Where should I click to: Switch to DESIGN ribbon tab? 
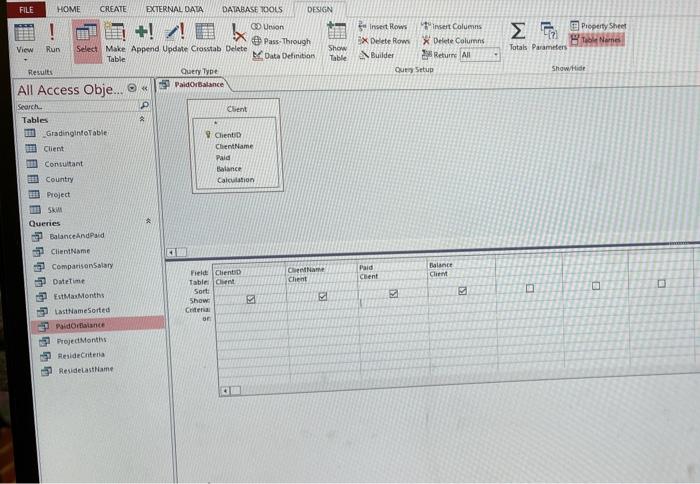click(320, 9)
